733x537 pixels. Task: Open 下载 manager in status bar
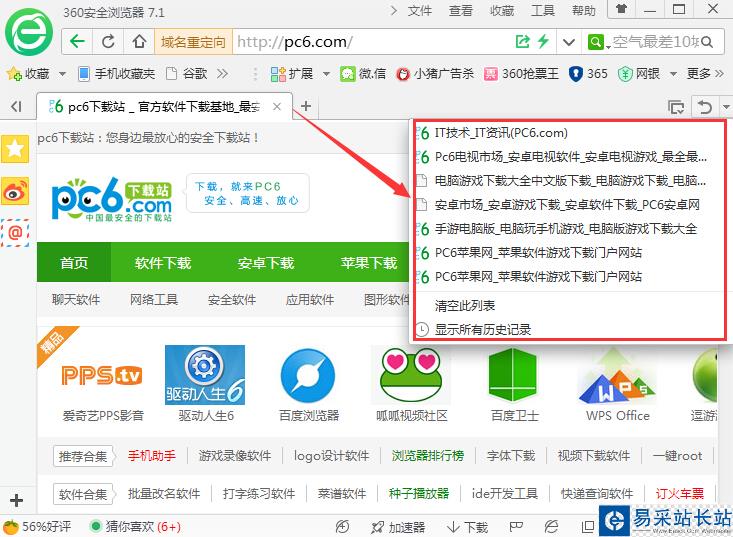(x=468, y=528)
